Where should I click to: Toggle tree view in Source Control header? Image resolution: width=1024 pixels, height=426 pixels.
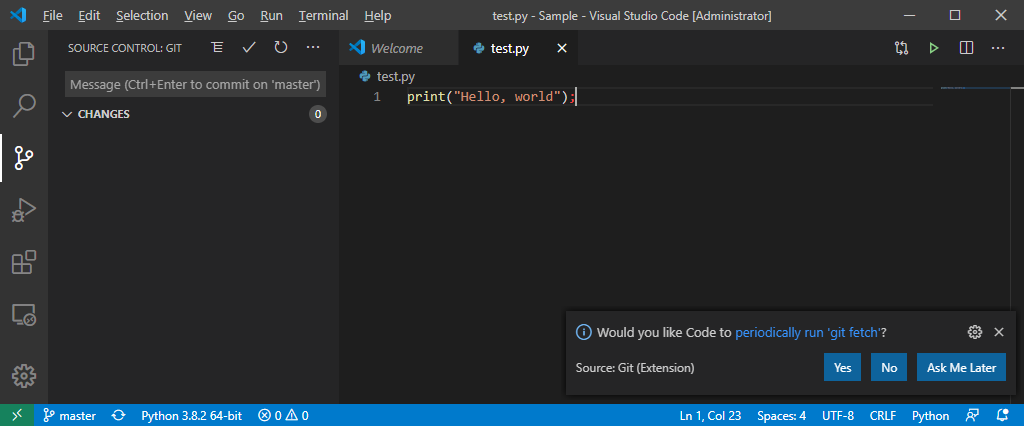[x=217, y=48]
